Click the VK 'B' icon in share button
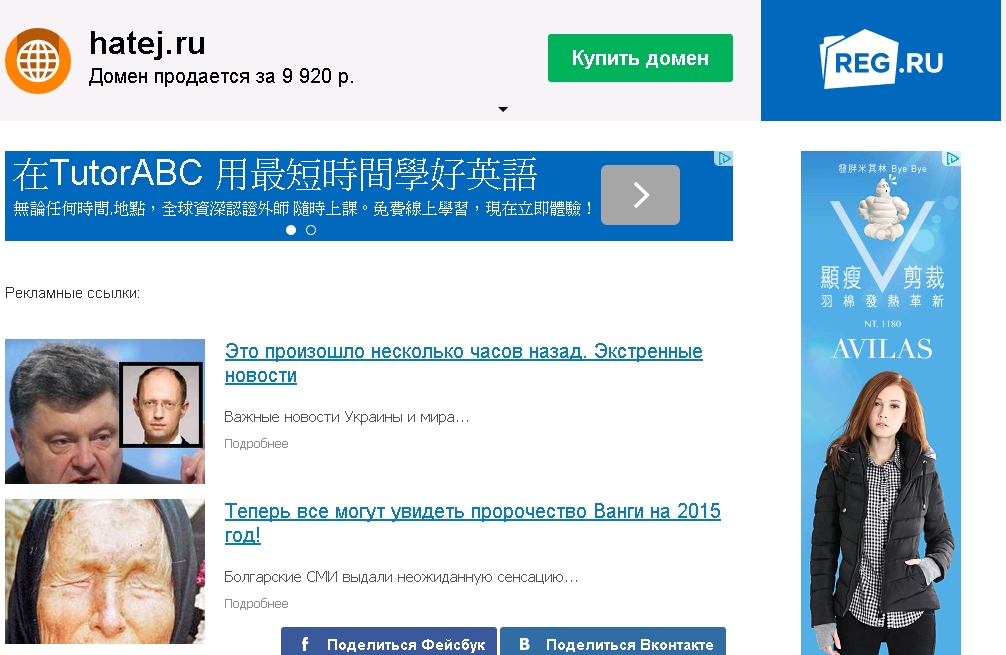 (x=524, y=645)
